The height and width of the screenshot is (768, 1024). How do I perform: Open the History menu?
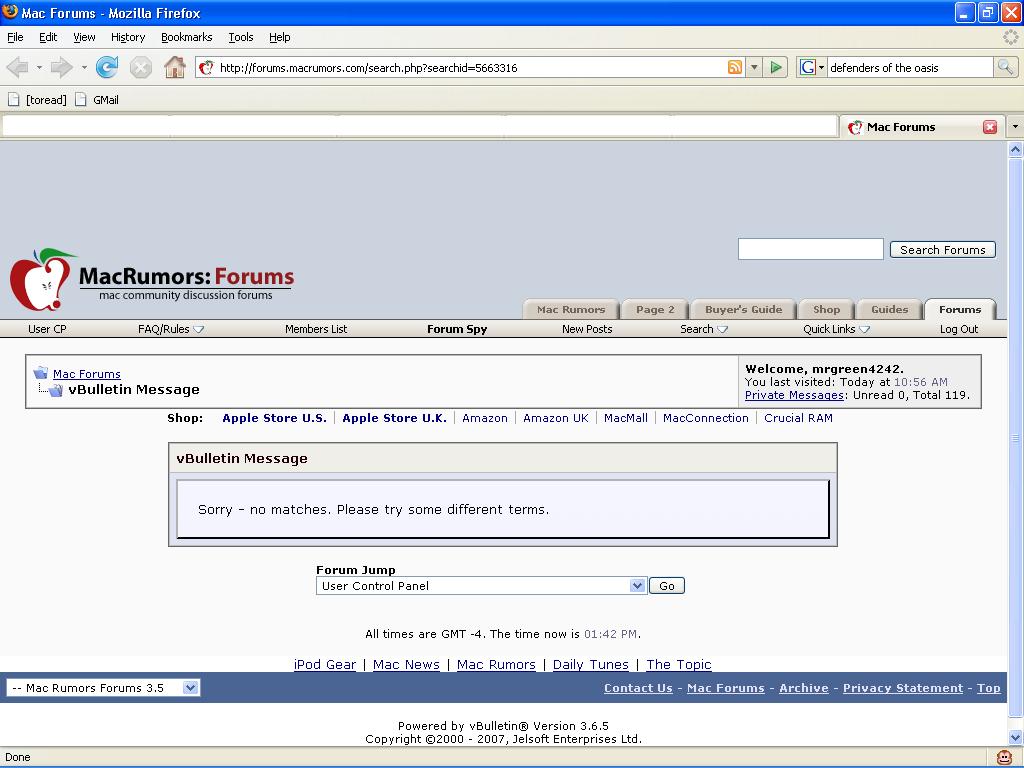click(x=127, y=37)
